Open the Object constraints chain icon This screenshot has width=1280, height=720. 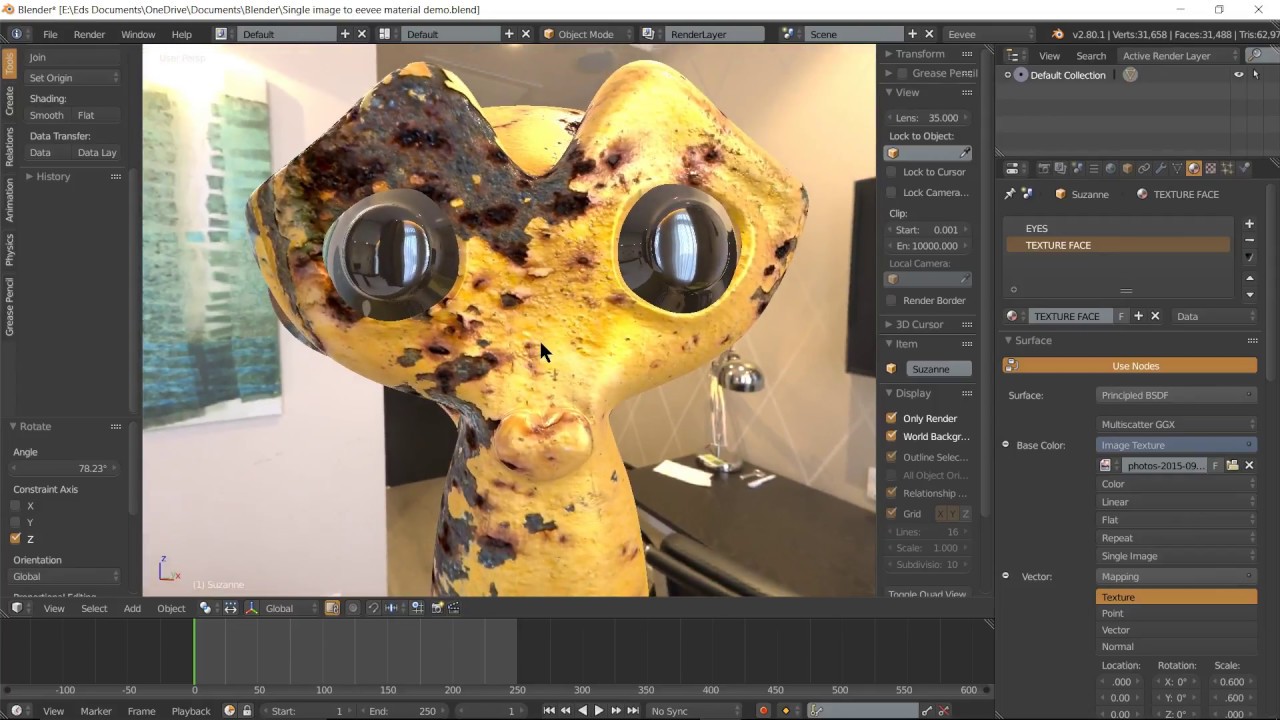coord(1144,168)
